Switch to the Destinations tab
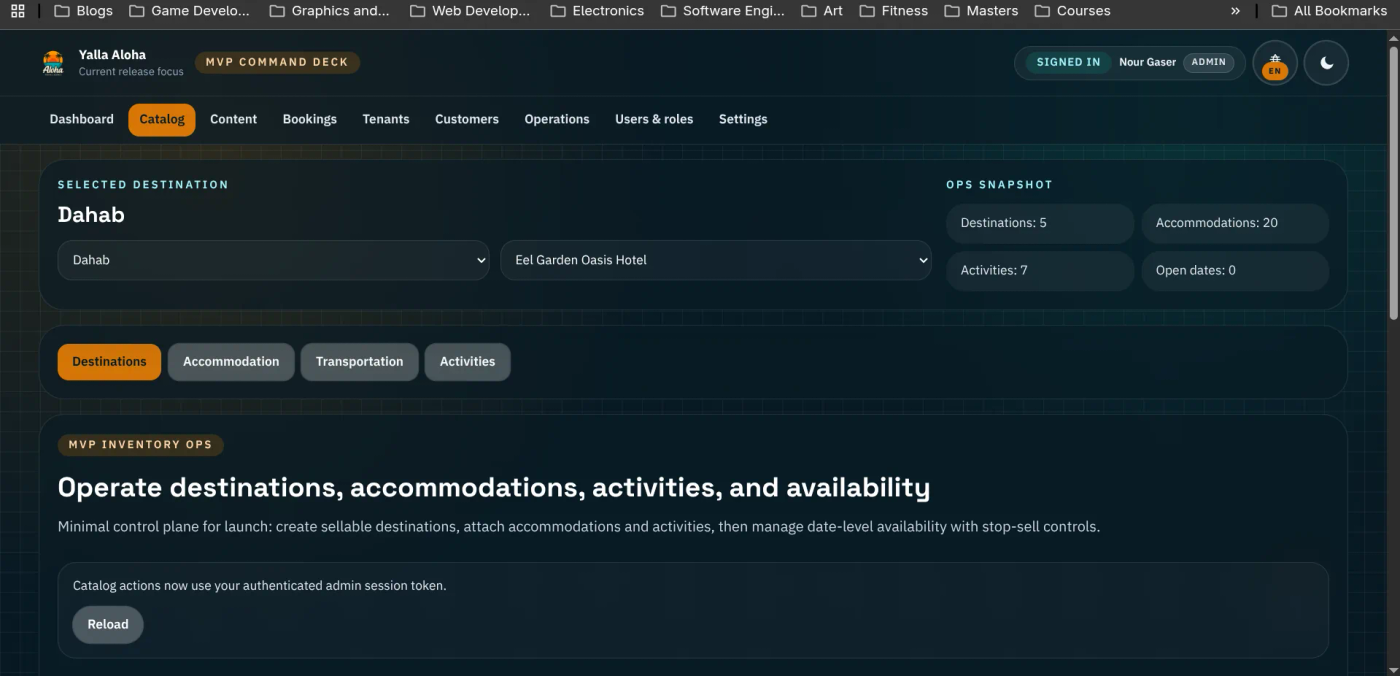 click(109, 362)
